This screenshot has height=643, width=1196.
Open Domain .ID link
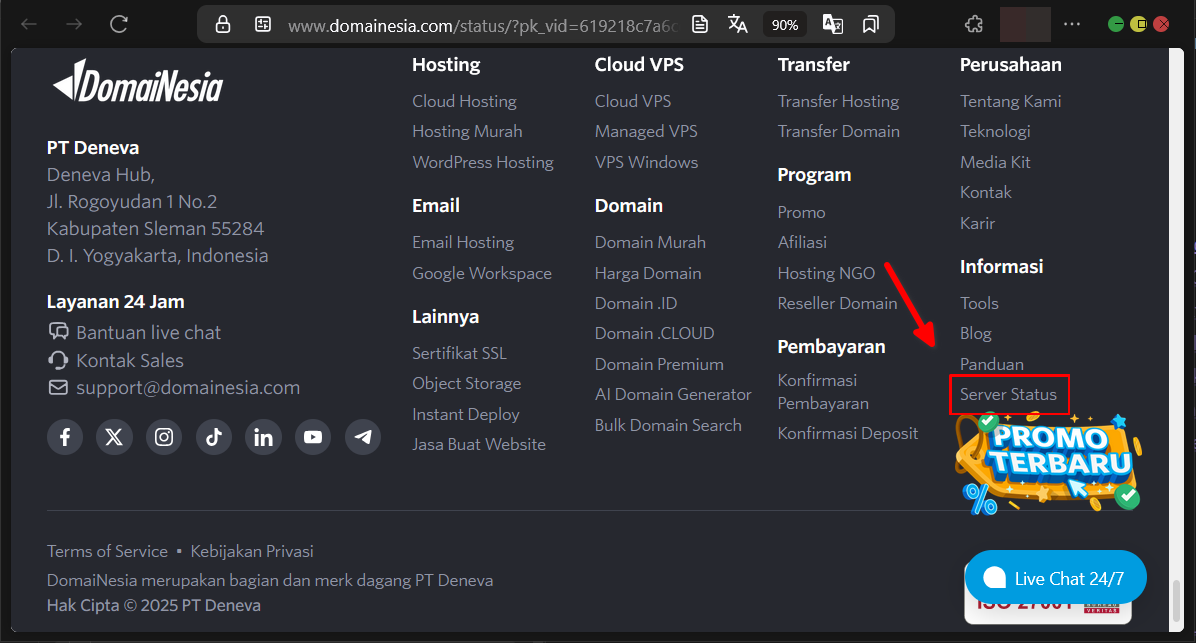tap(636, 304)
